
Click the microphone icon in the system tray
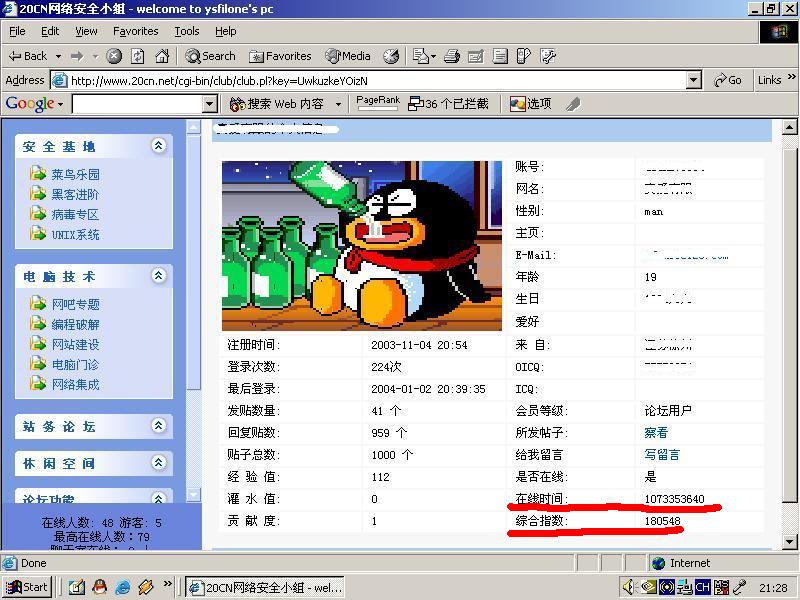click(x=739, y=587)
